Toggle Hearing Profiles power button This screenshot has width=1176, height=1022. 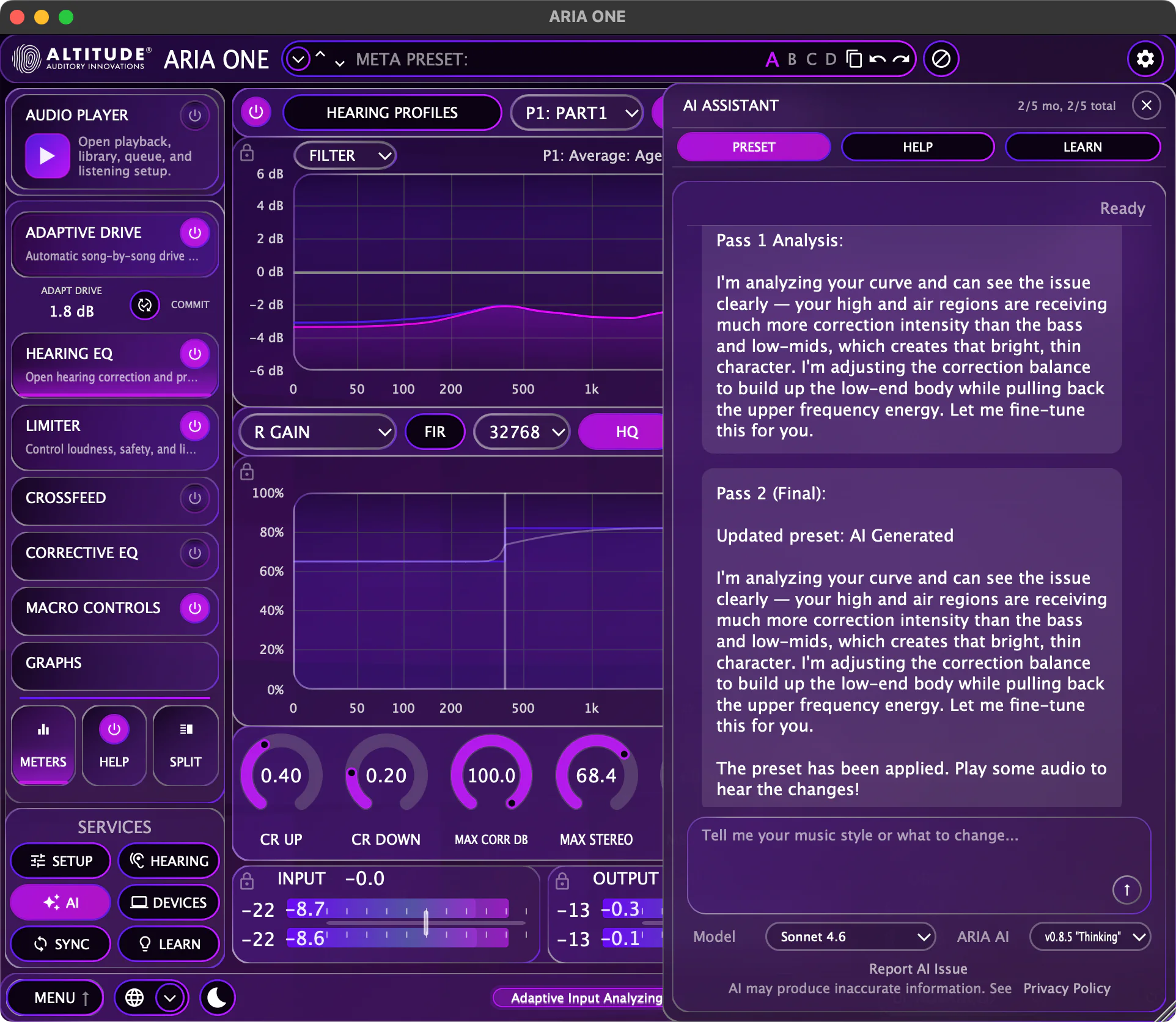256,112
